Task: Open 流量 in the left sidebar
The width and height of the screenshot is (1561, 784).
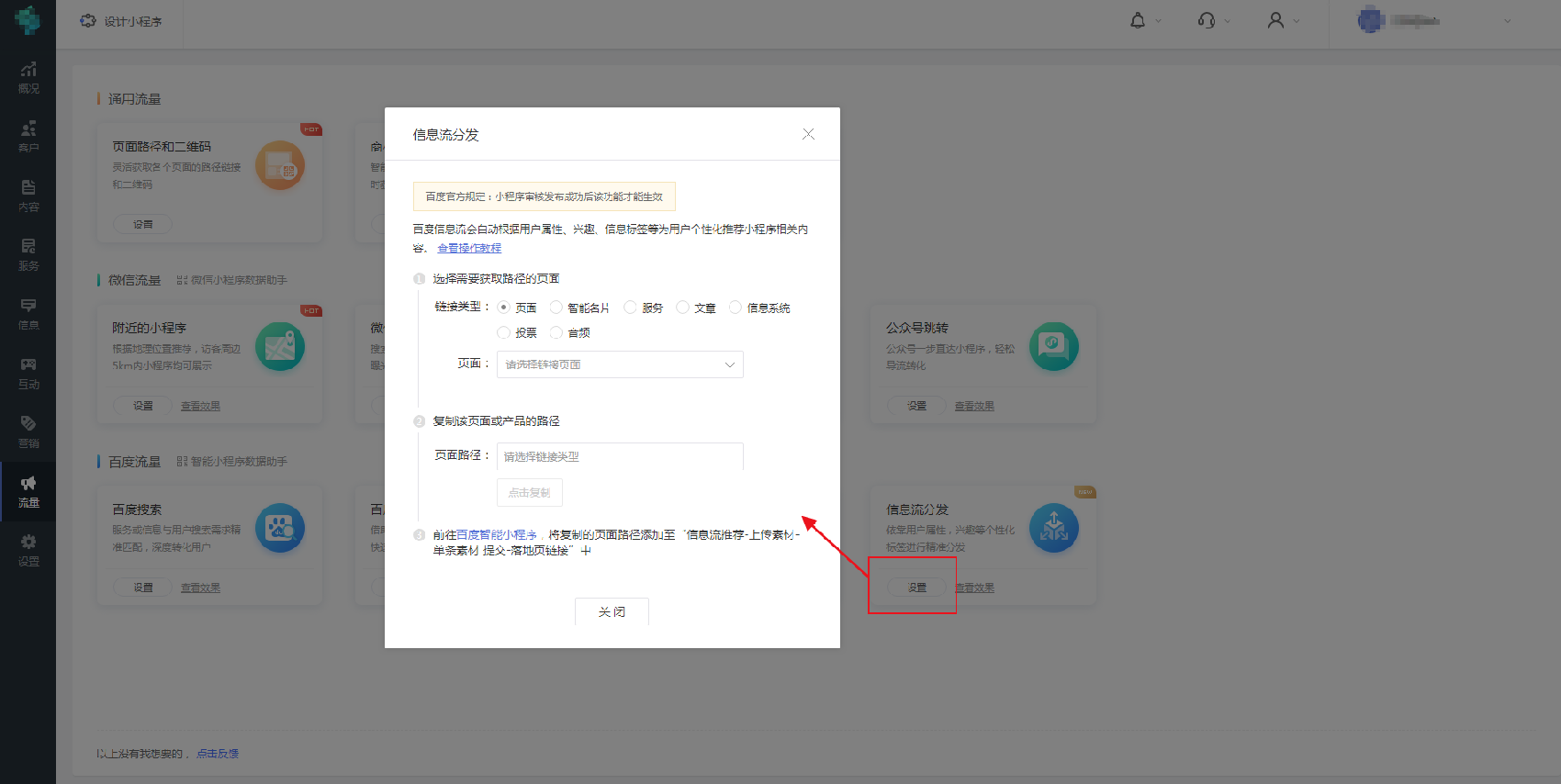Action: 28,492
